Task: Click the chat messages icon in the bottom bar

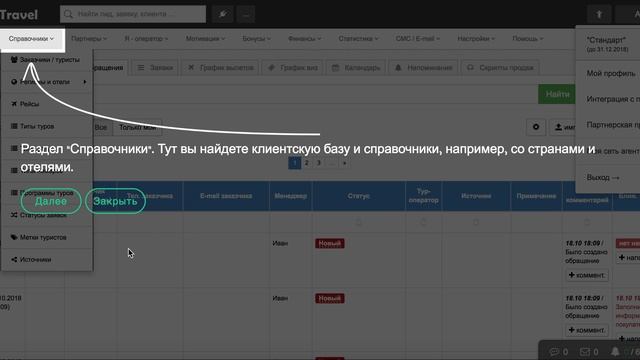Action: (x=554, y=351)
